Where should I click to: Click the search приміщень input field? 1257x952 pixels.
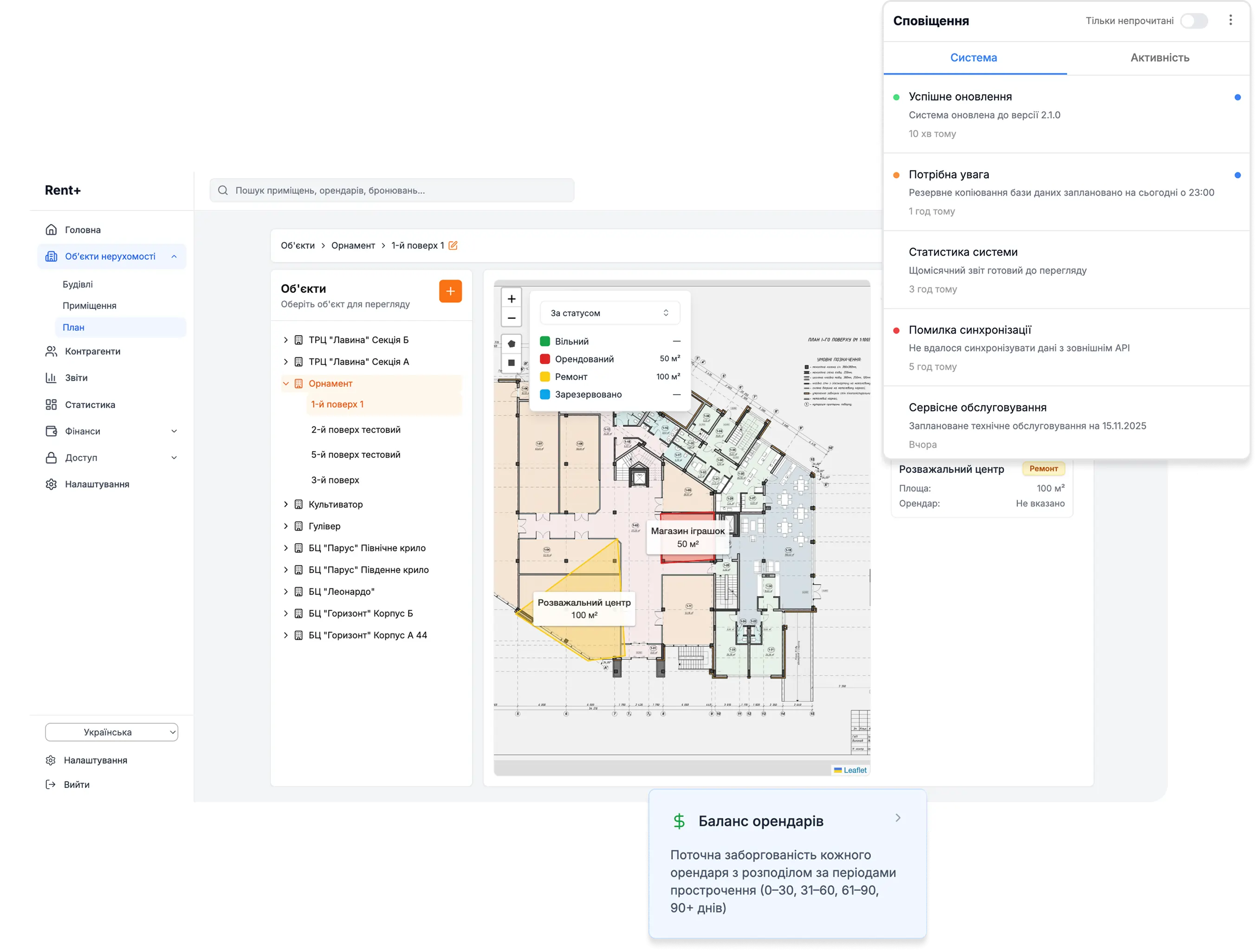392,190
